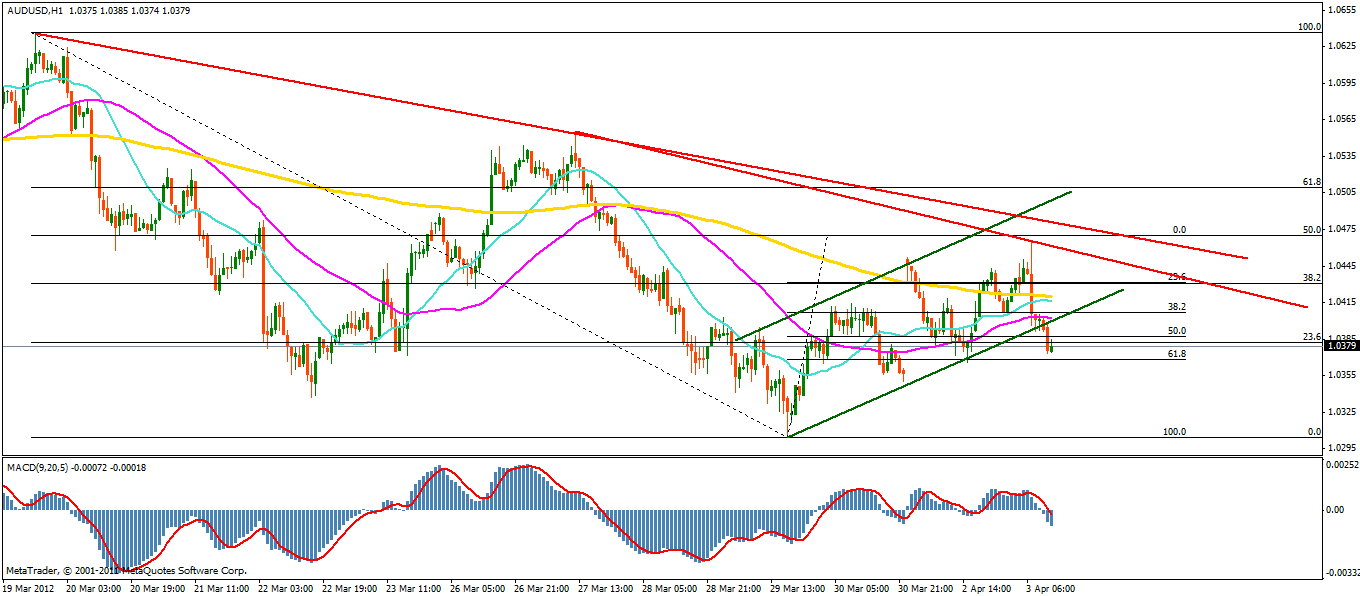The image size is (1360, 596).
Task: Click the 50.0 Fibonacci label near 1.0475
Action: click(1312, 230)
